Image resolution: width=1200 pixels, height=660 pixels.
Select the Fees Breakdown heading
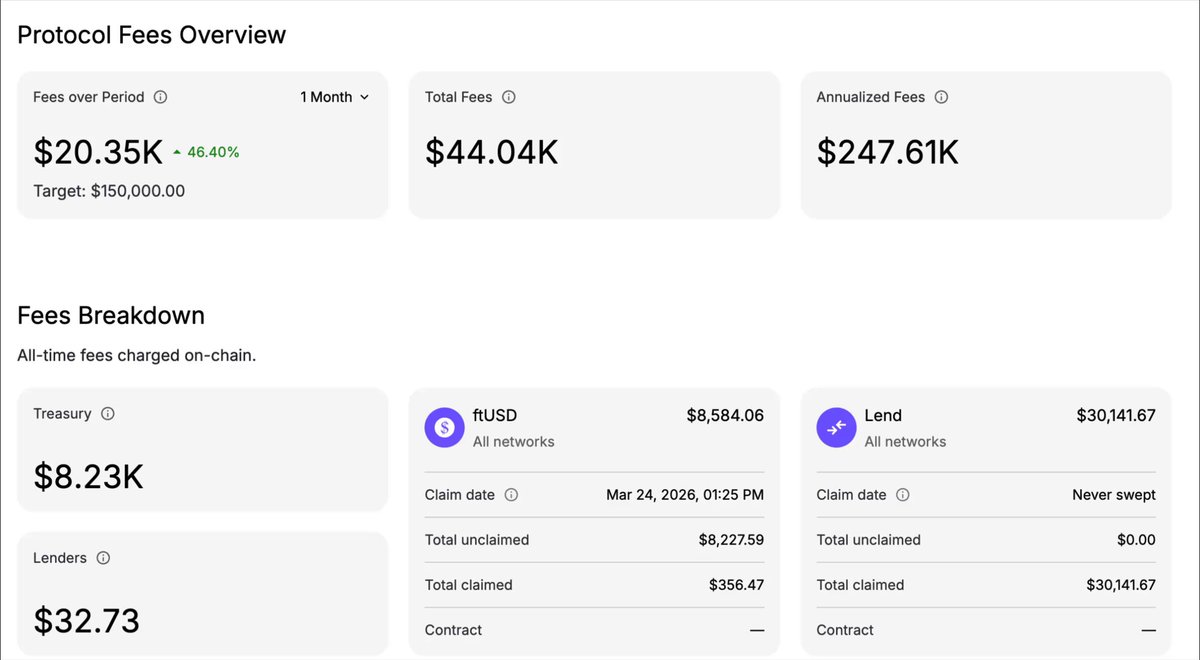(111, 316)
